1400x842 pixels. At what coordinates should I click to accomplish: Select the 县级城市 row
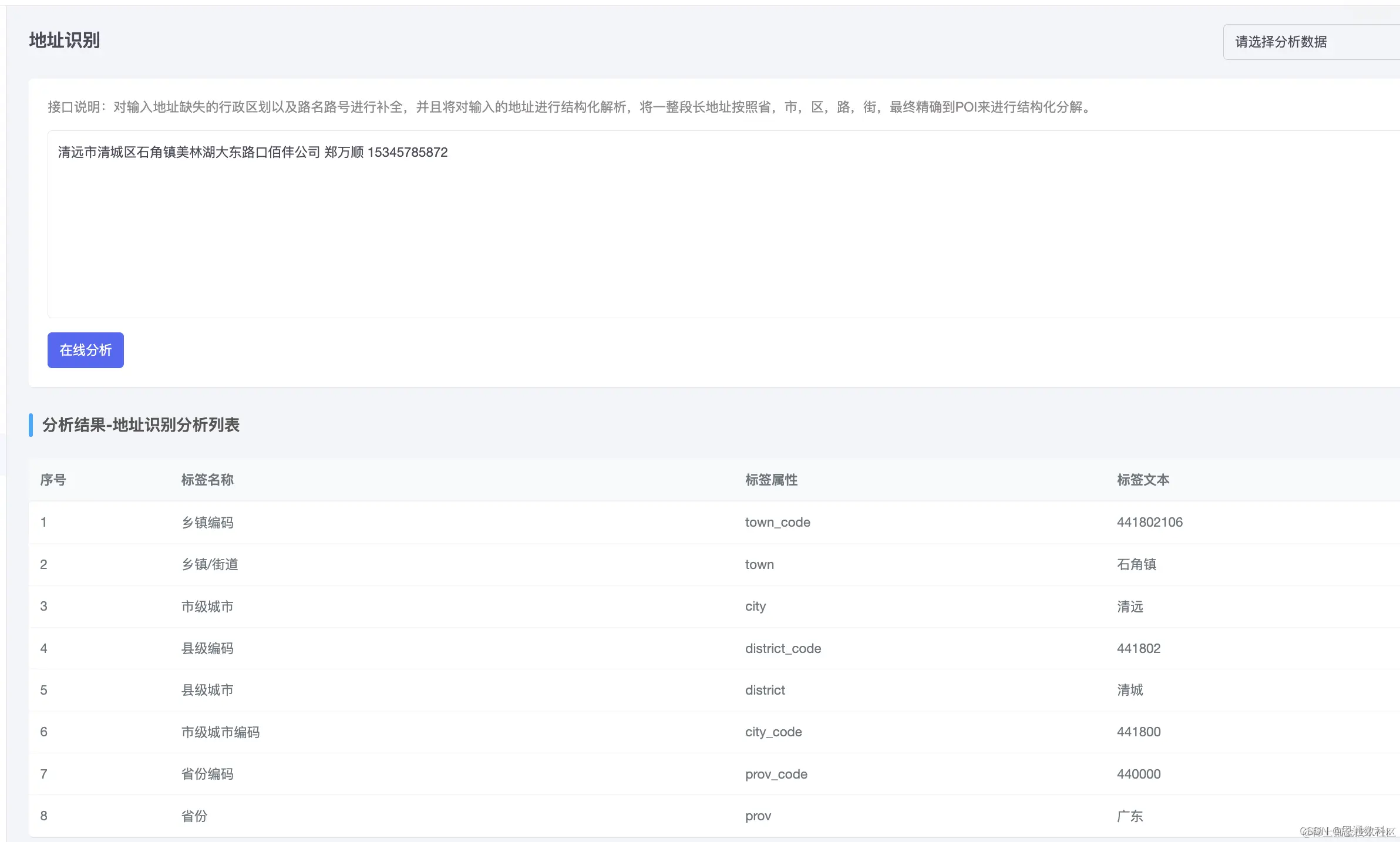coord(207,690)
